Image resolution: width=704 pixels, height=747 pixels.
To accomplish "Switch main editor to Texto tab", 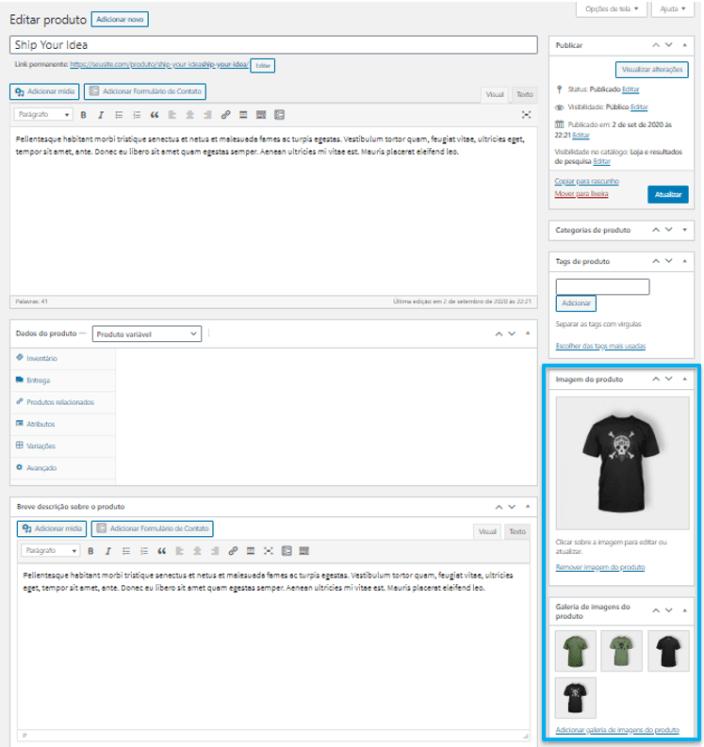I will [x=524, y=94].
